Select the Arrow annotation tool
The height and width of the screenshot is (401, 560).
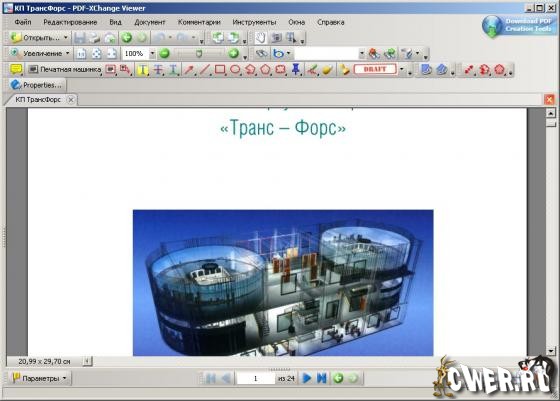(189, 69)
